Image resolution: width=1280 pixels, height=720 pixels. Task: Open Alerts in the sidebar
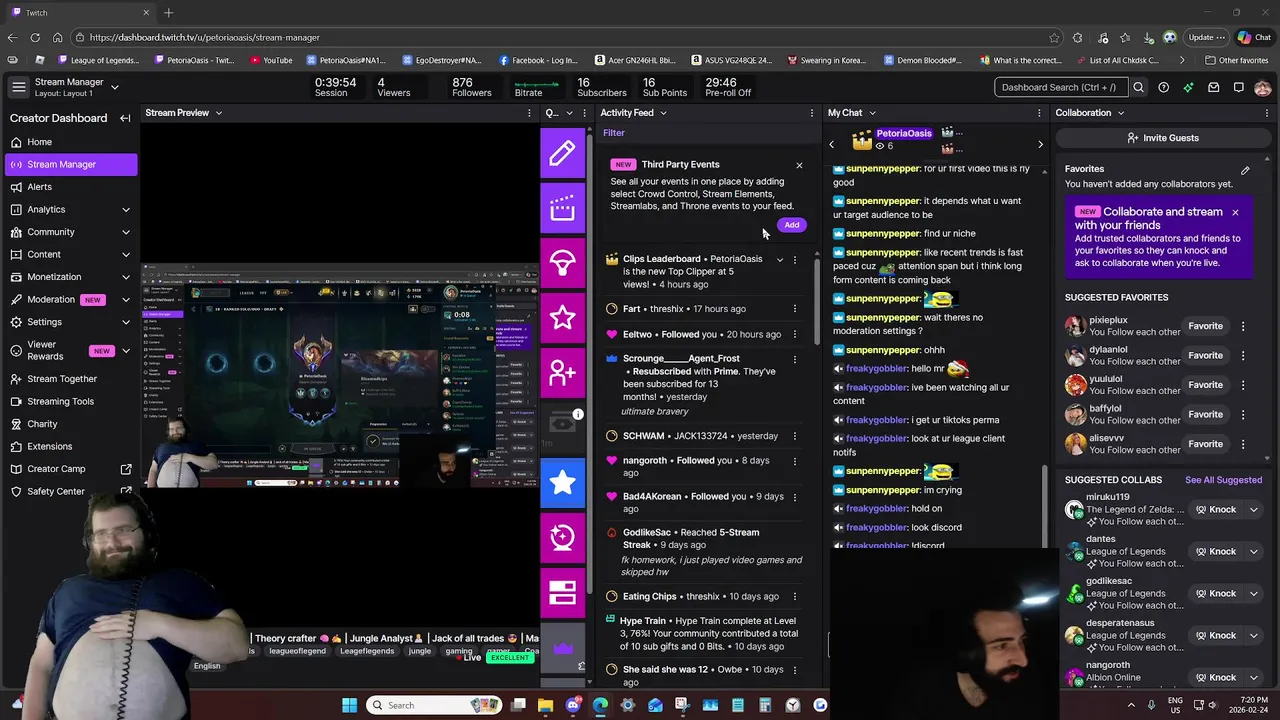(x=69, y=187)
